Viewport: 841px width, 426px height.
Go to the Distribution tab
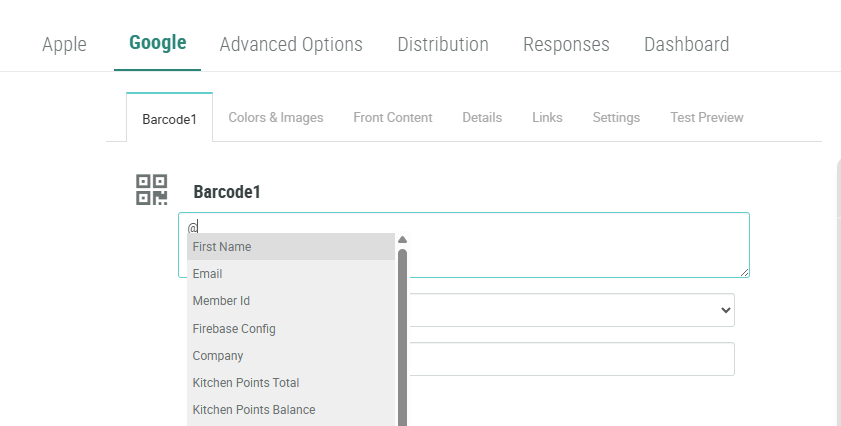point(443,45)
